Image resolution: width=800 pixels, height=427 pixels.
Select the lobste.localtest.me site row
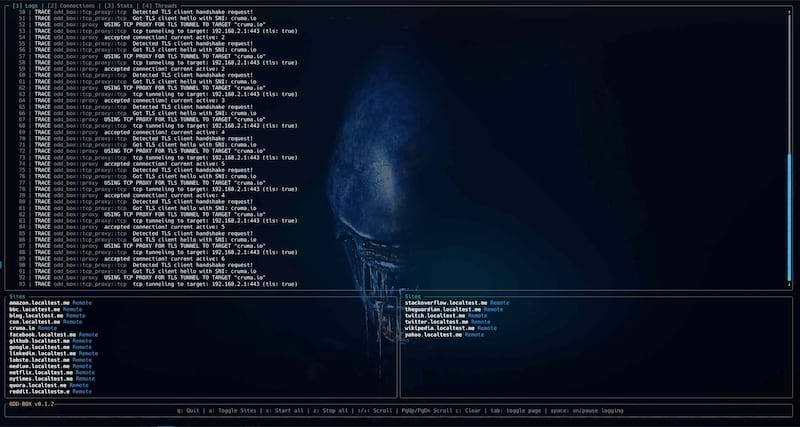point(50,360)
